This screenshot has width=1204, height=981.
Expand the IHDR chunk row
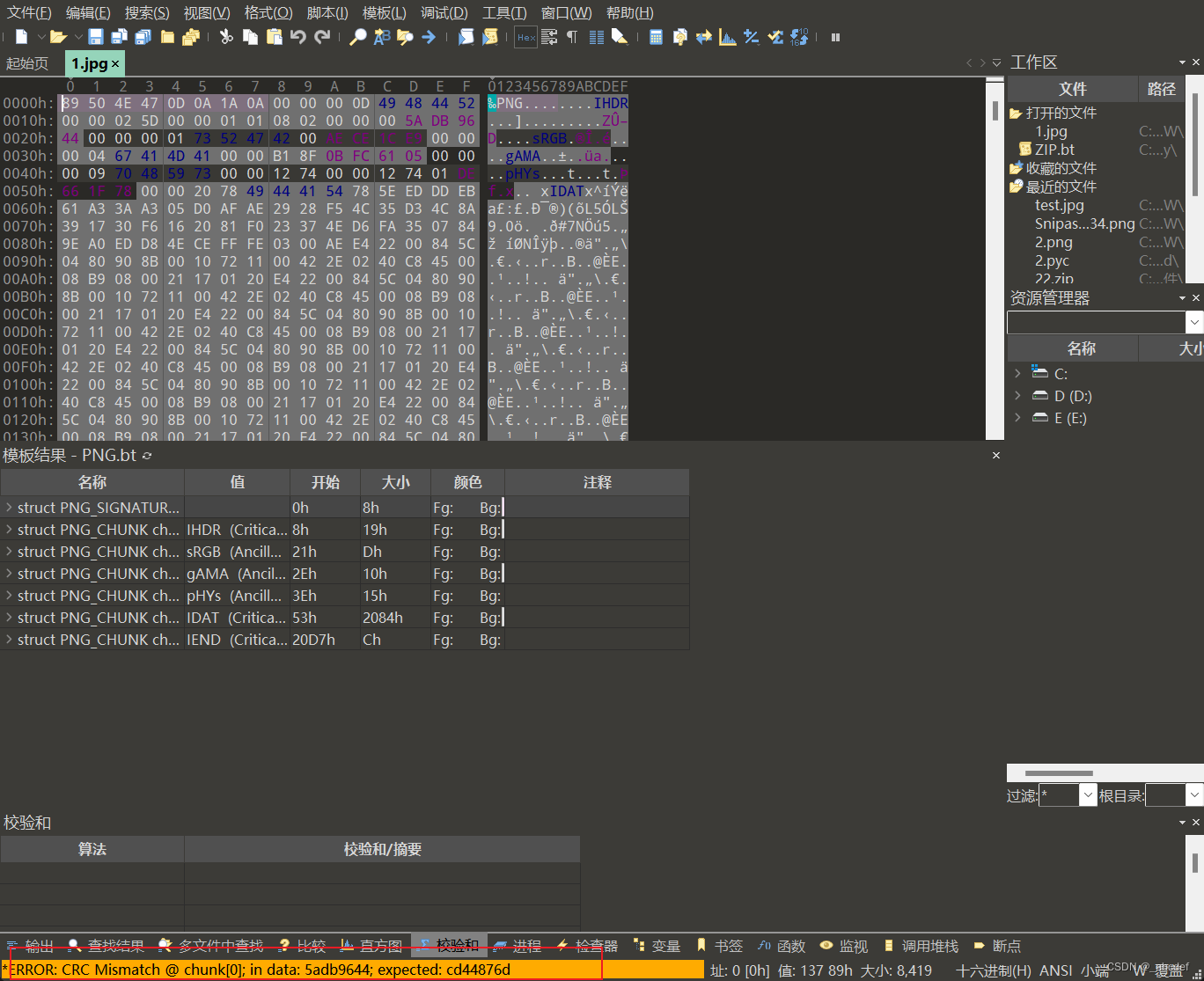click(x=9, y=530)
